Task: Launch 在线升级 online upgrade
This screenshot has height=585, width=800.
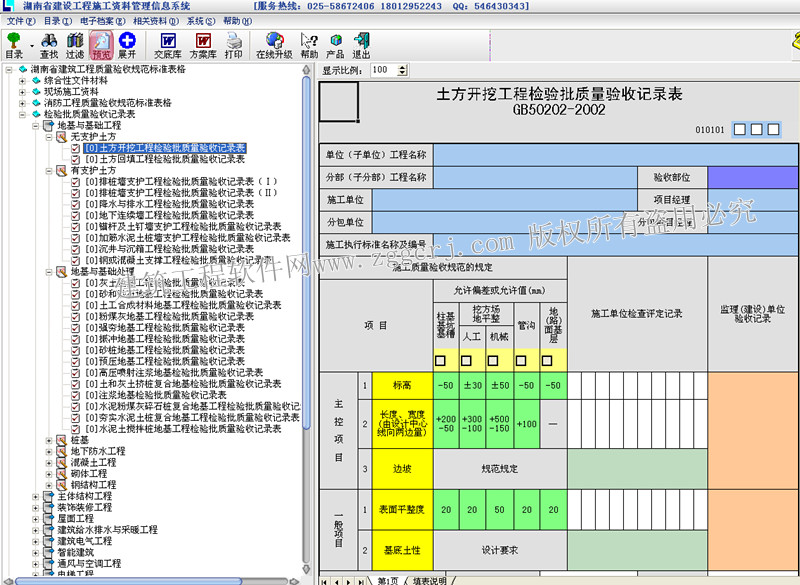Action: (x=273, y=45)
